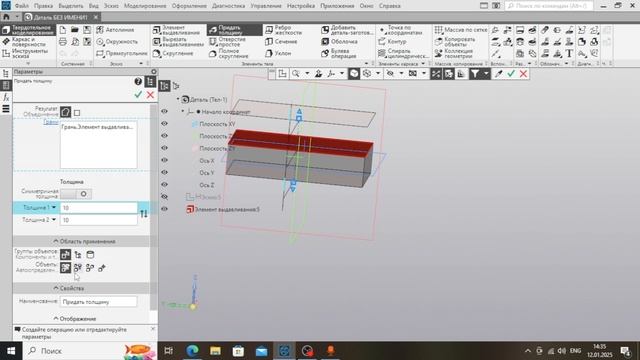The width and height of the screenshot is (640, 360).
Task: Select Спираль цилиндрическая tool
Action: point(403,53)
